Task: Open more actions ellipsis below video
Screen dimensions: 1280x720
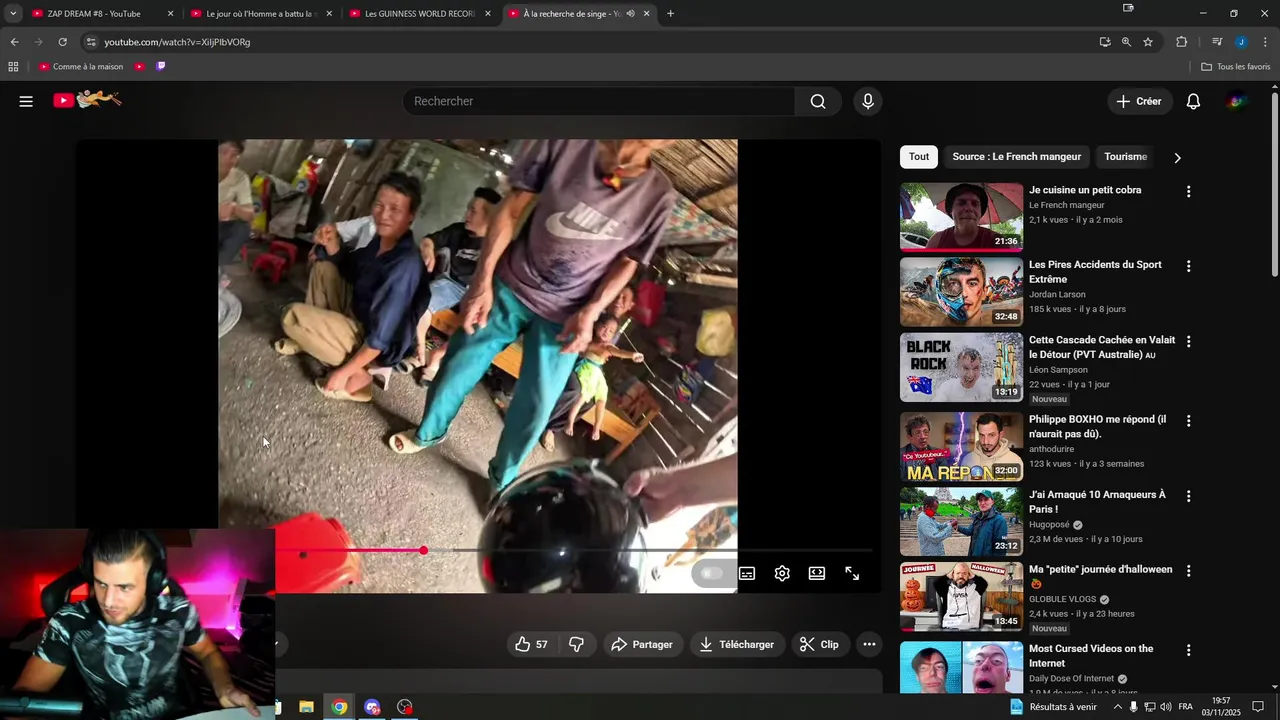Action: [x=869, y=645]
